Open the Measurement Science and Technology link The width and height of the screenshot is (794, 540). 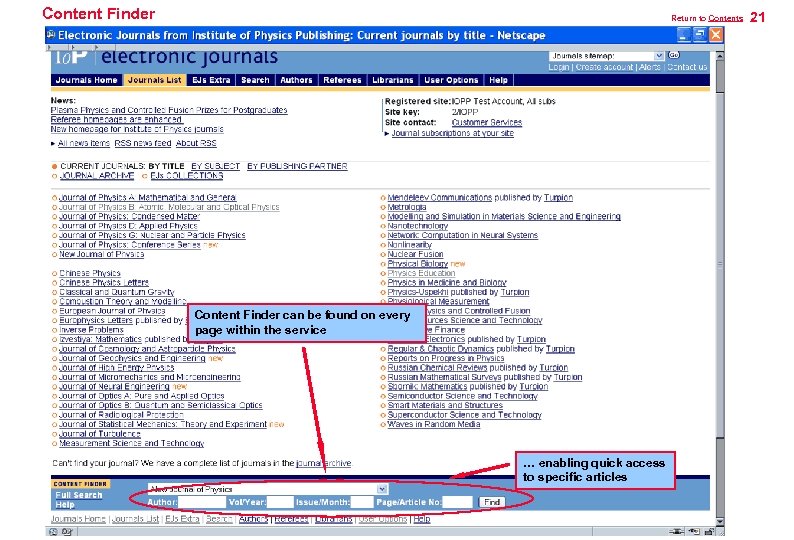pyautogui.click(x=132, y=443)
